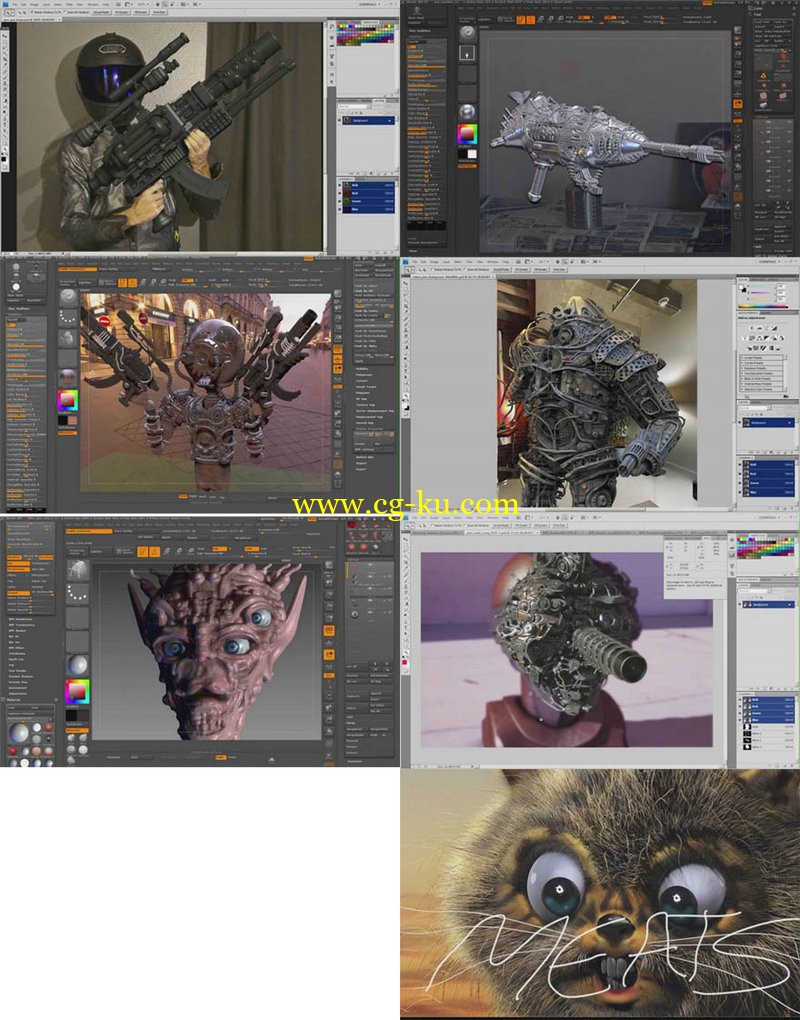Click foreground color square in gun-holder Photoshop toolbox
The width and height of the screenshot is (800, 1020).
click(x=3, y=159)
